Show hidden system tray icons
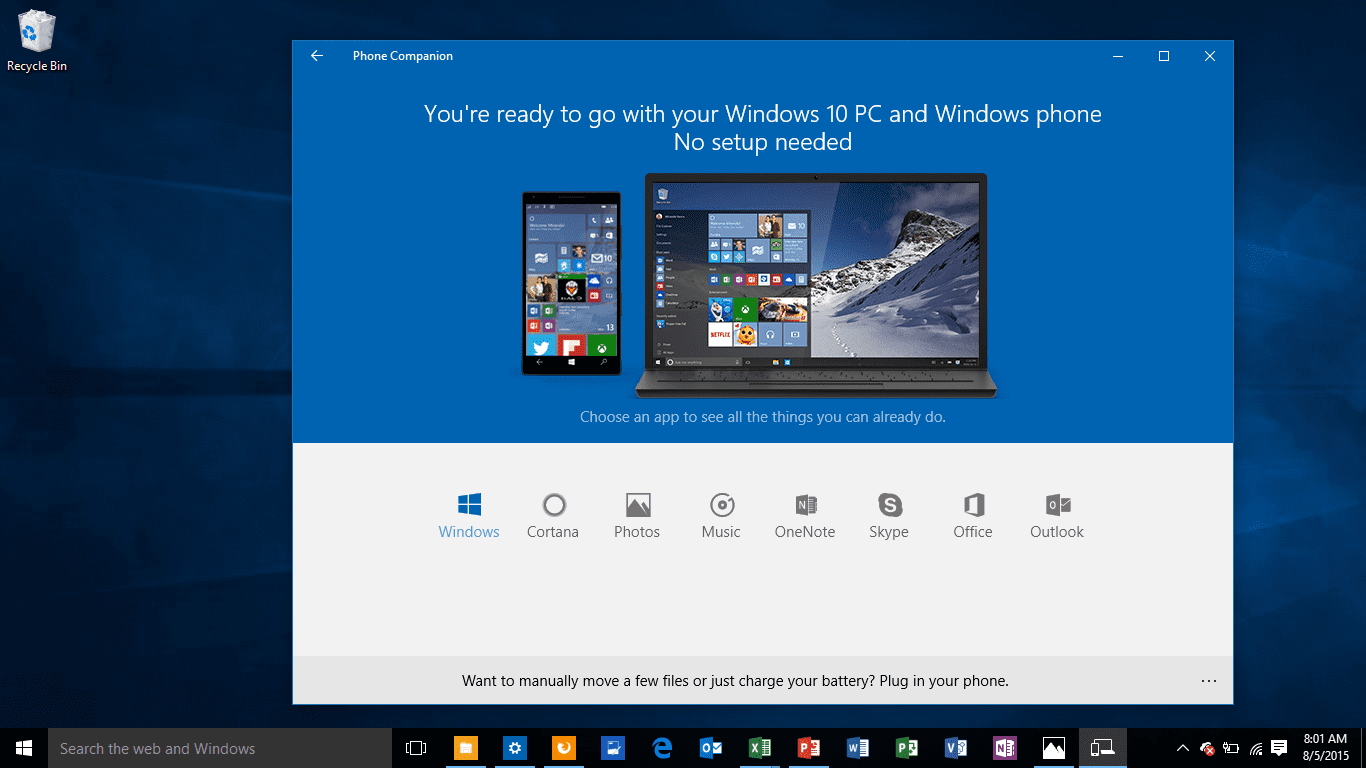This screenshot has height=768, width=1366. (x=1183, y=748)
